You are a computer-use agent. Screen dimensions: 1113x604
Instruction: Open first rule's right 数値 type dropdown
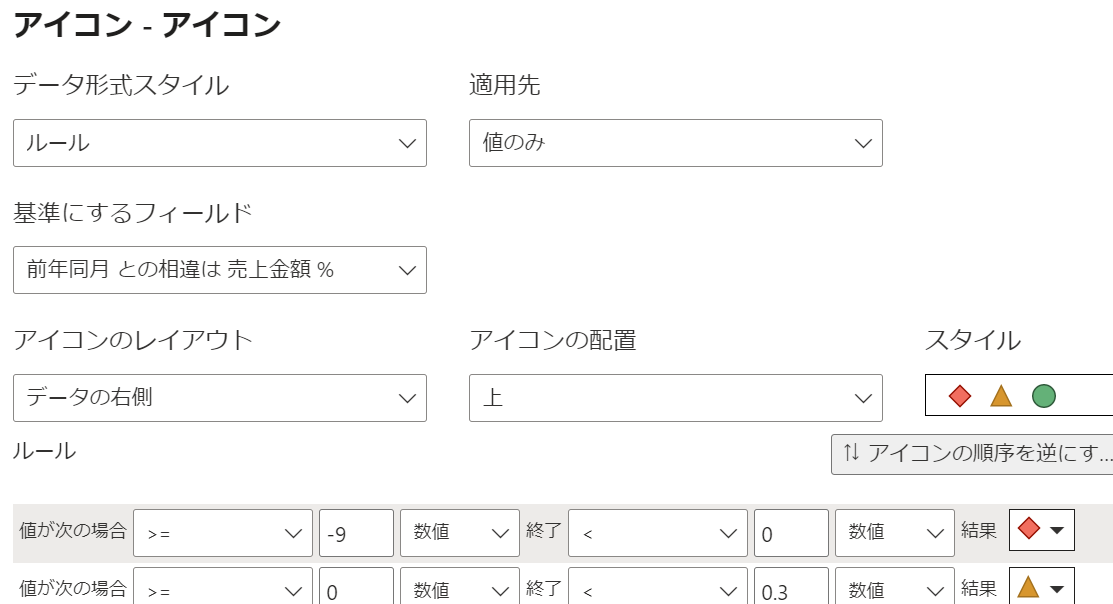(895, 533)
